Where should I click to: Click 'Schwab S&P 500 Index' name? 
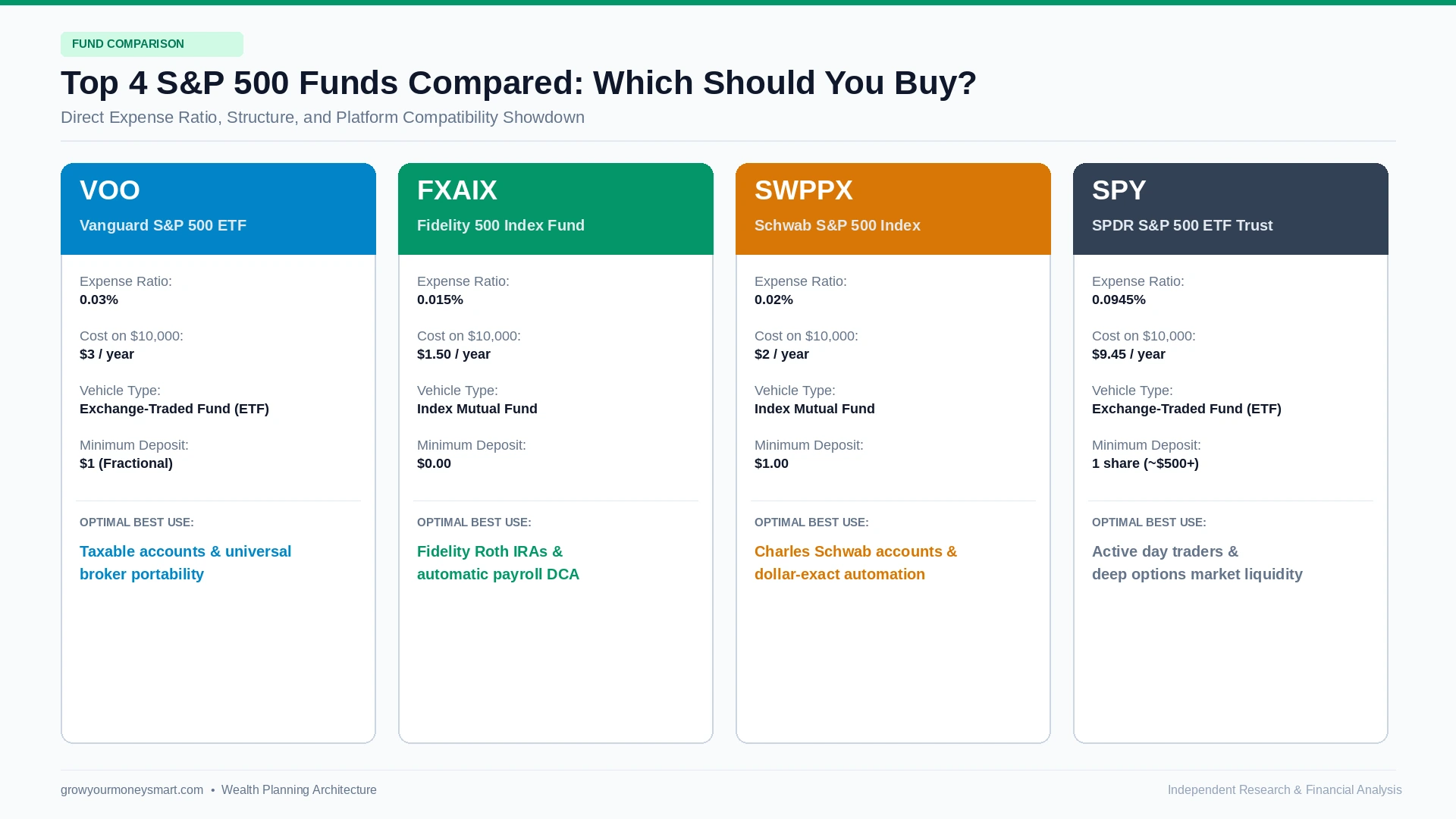(x=837, y=225)
